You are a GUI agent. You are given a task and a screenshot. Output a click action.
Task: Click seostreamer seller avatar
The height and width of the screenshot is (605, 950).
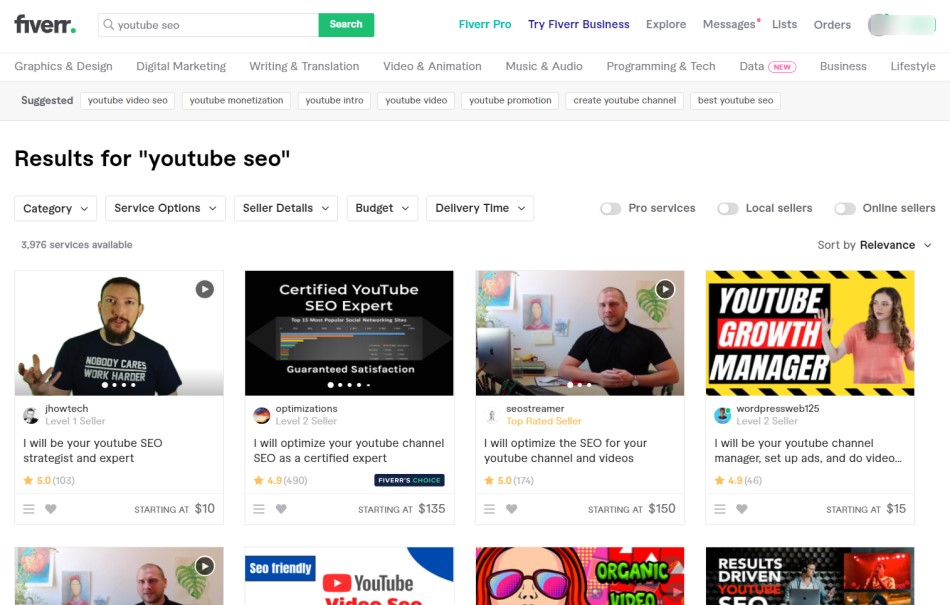click(x=492, y=415)
